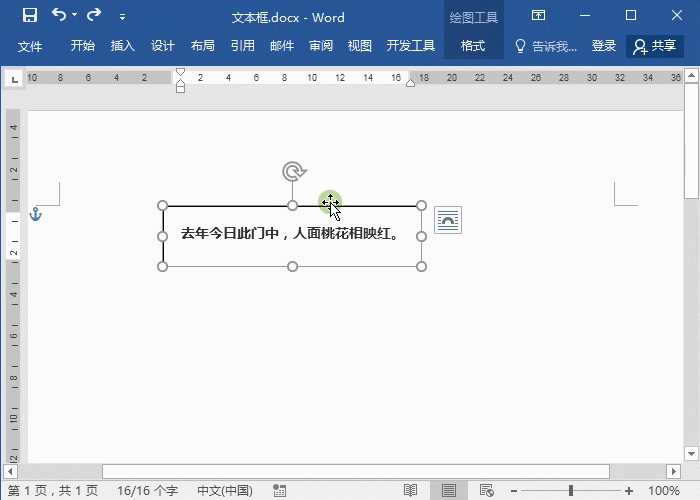Switch to the 审阅 (Review) tab
Viewport: 700px width, 500px height.
click(x=321, y=46)
